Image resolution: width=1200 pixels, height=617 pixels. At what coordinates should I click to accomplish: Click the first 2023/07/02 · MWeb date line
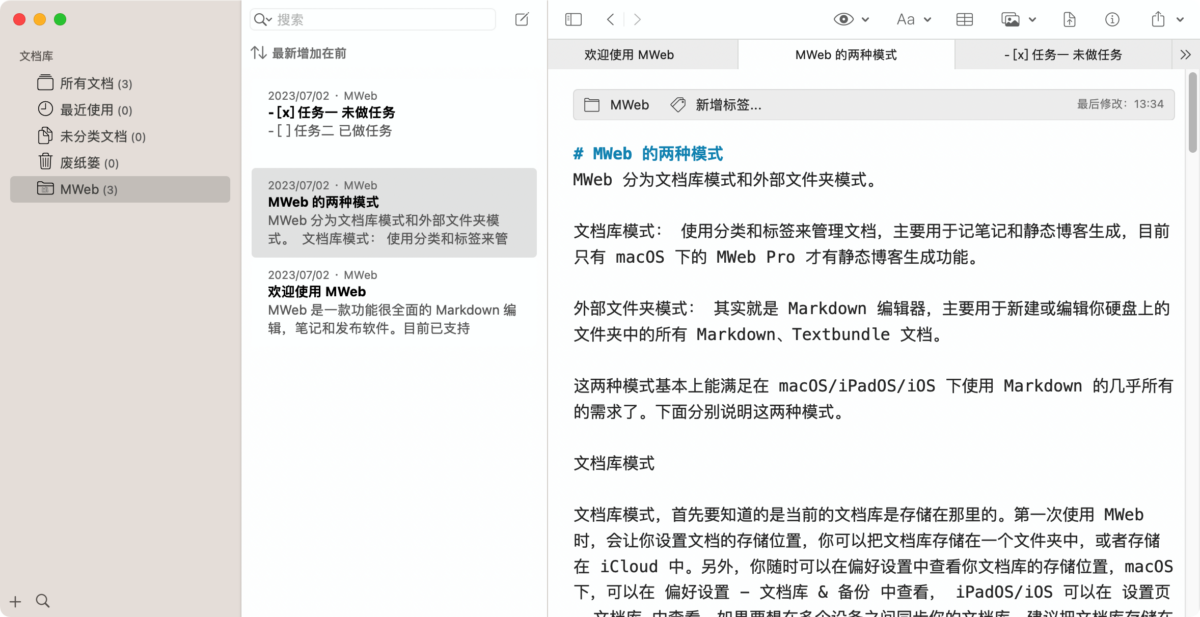pos(322,95)
